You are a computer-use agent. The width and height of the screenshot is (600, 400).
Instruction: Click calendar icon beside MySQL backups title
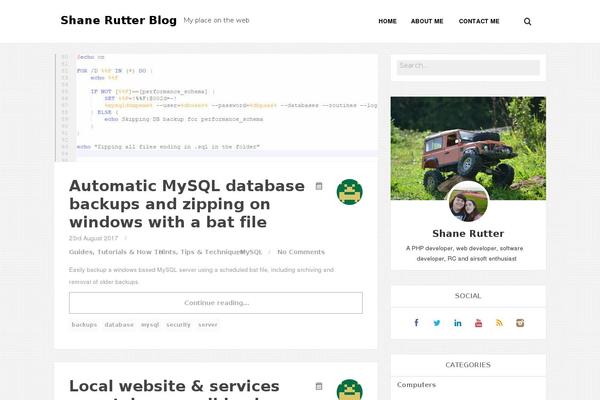(319, 186)
